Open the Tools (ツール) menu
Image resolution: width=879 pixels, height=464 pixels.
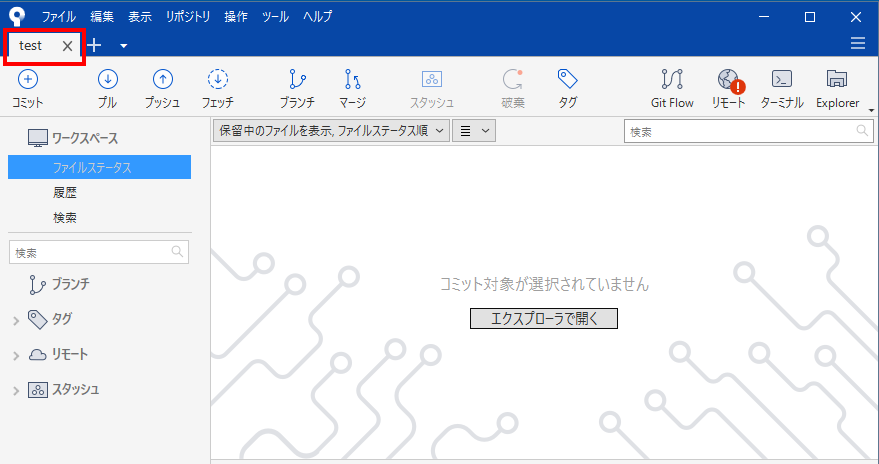coord(275,17)
